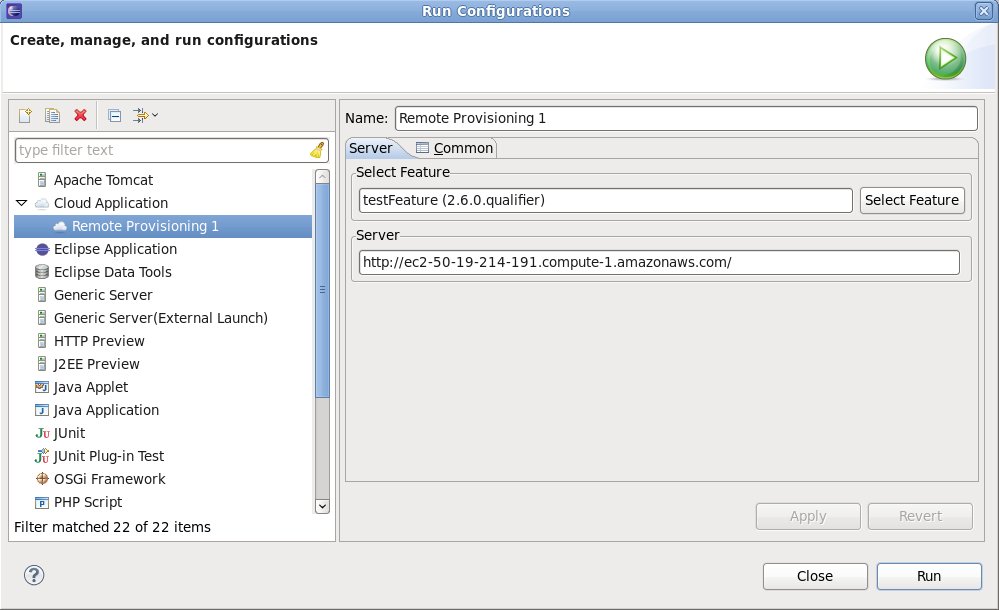Click the Name input field

tap(686, 119)
